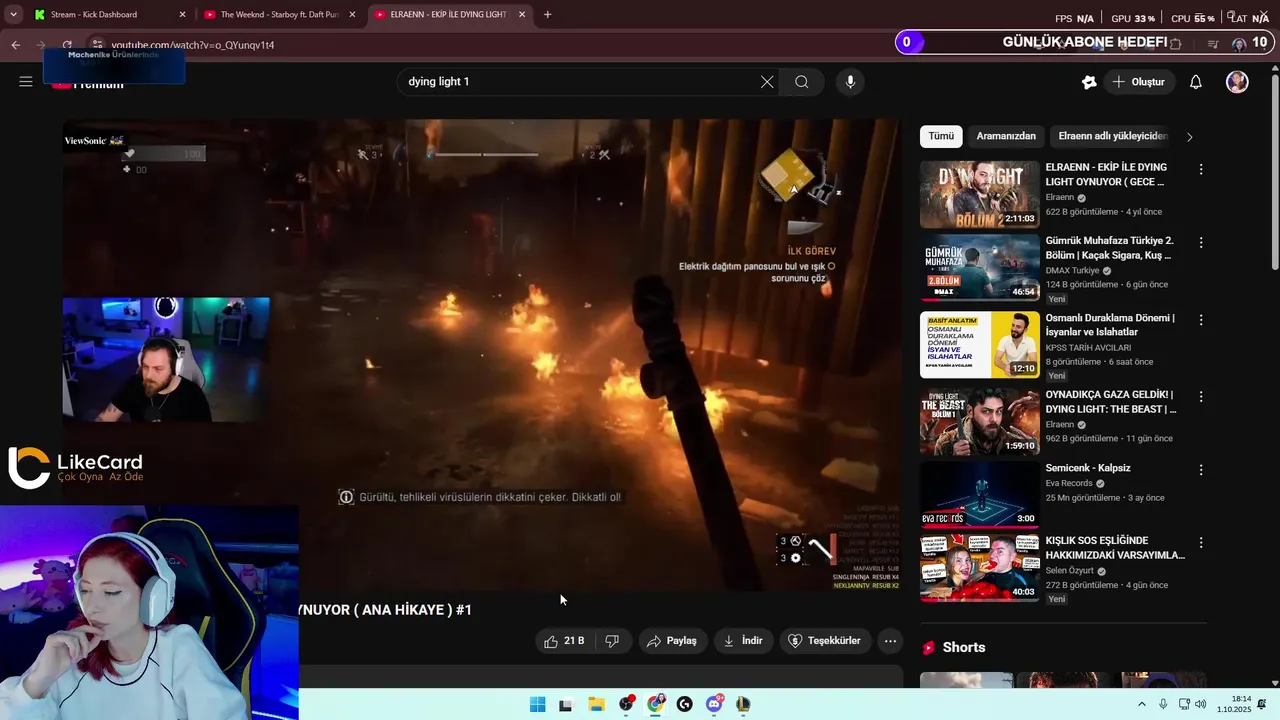Open KIŞLIK SOS EŞLİĞİNDE video thumbnail
Screen dimensions: 1280x720
[980, 568]
